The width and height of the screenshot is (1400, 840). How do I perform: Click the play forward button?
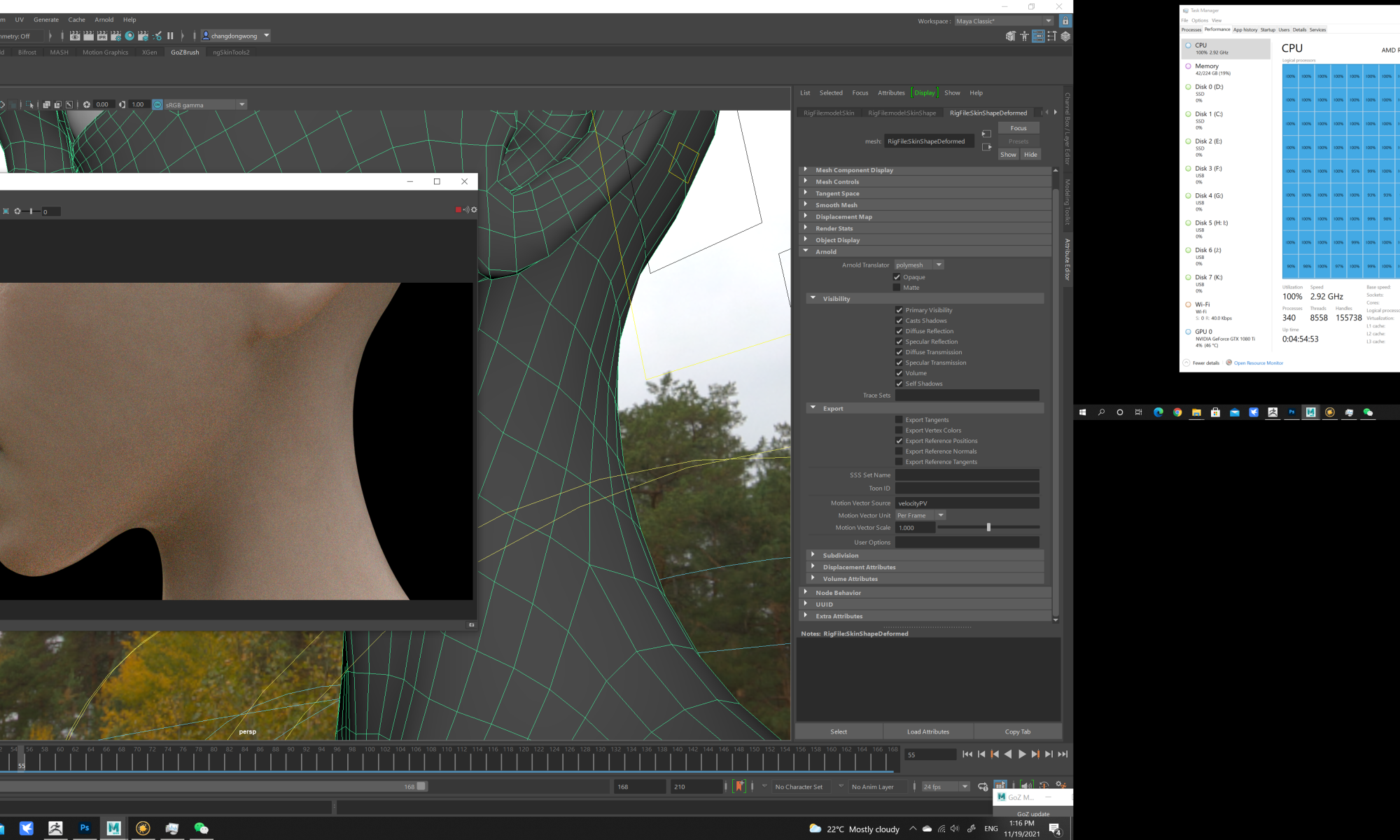[x=1022, y=754]
